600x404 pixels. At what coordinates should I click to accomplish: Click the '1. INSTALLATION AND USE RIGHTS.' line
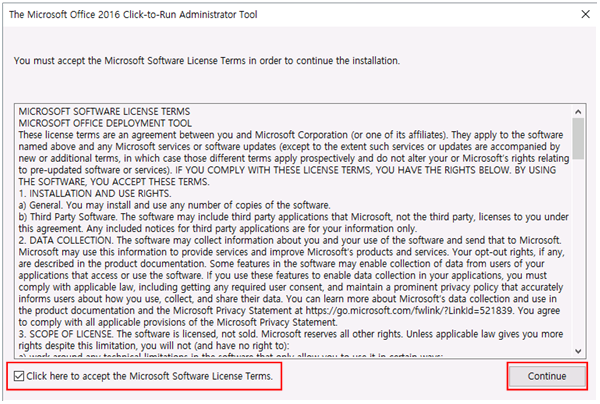[x=95, y=194]
